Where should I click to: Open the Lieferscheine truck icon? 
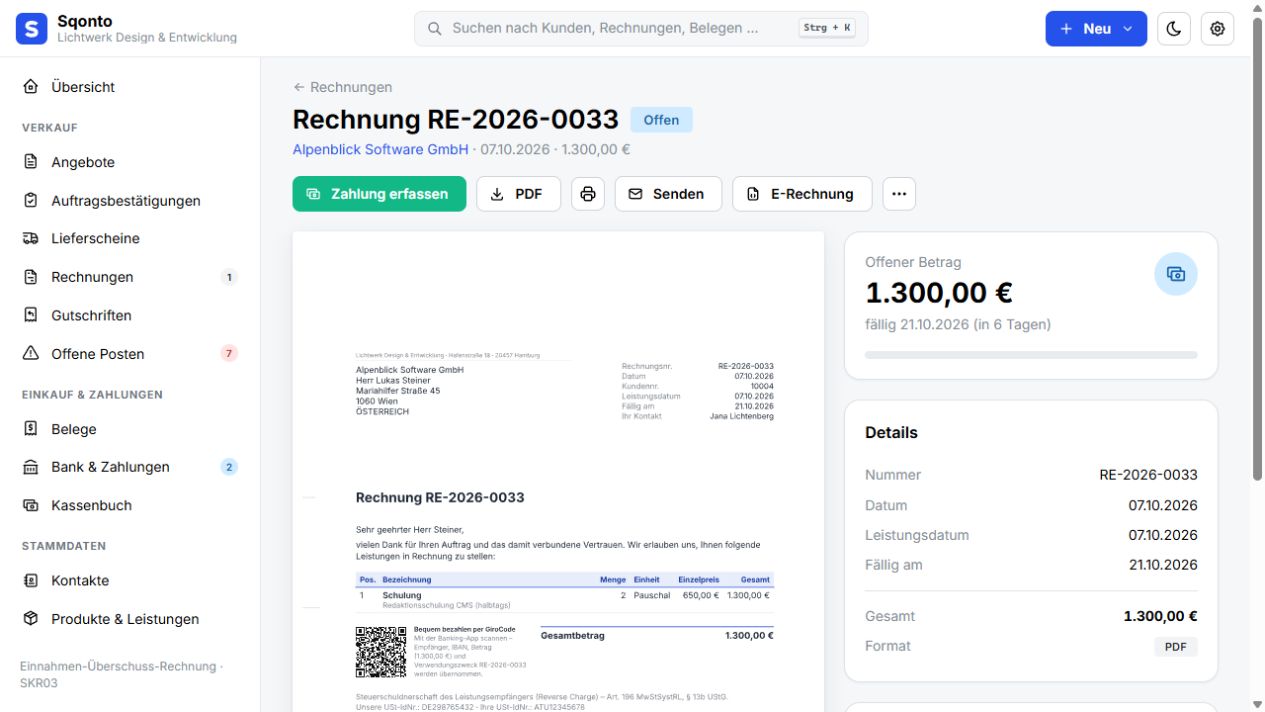31,238
